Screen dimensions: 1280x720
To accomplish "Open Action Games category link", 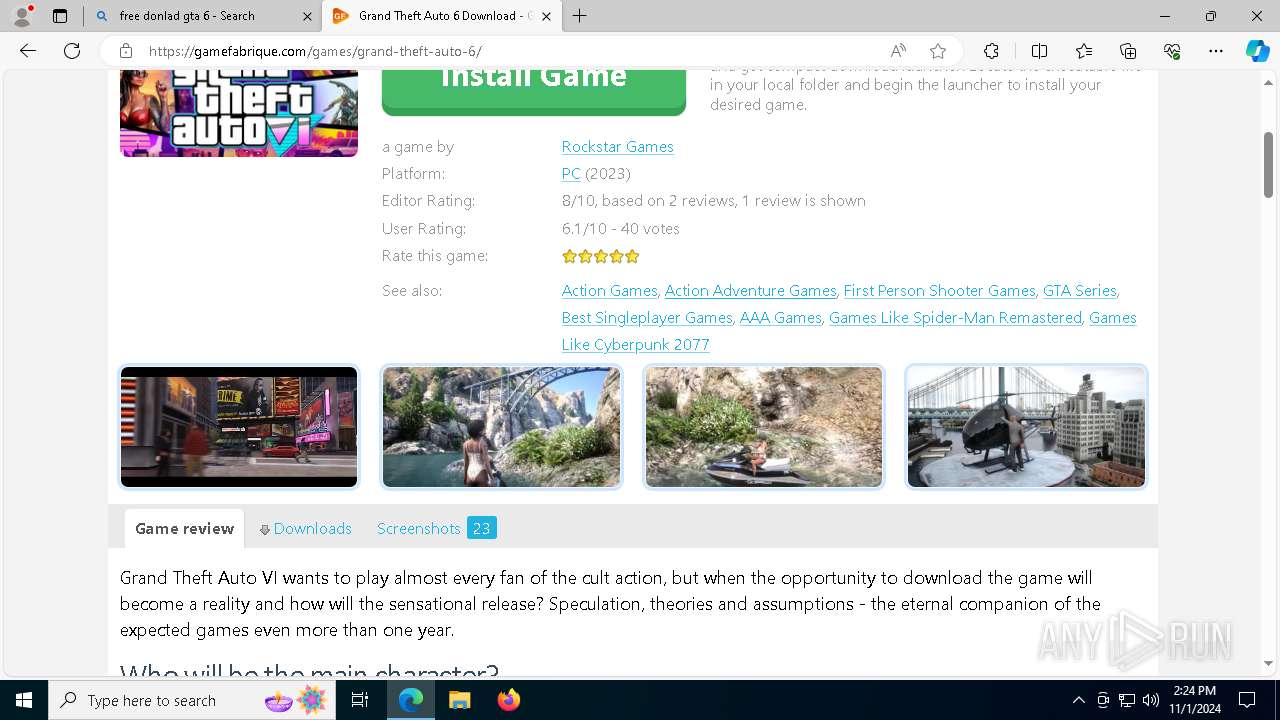I will click(x=609, y=290).
